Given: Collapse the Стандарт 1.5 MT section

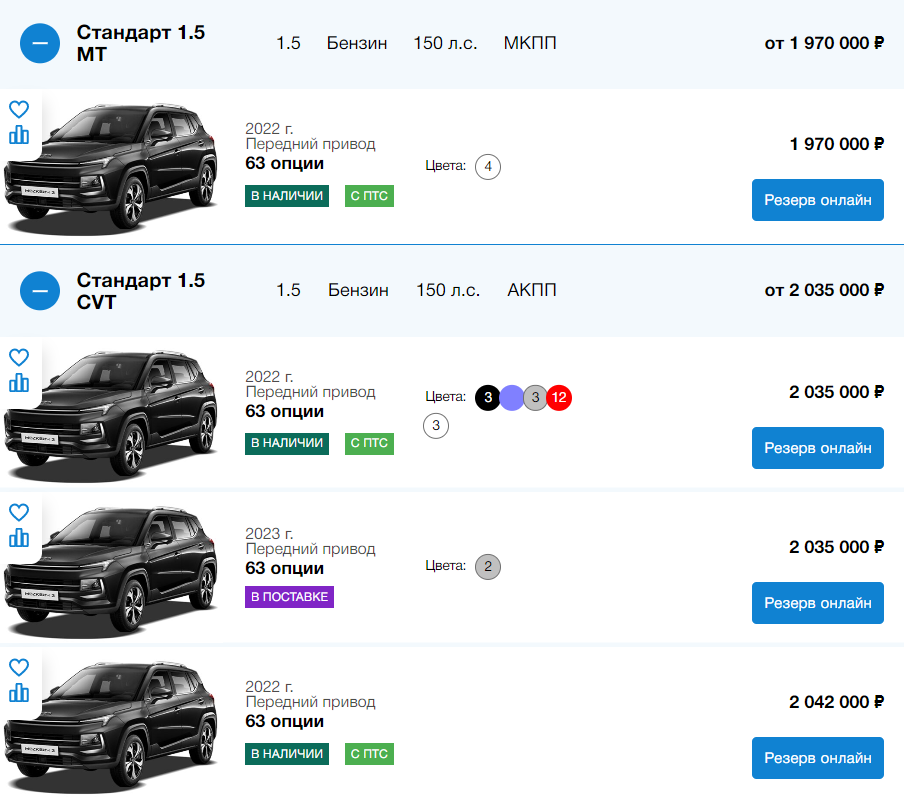Looking at the screenshot, I should point(40,43).
